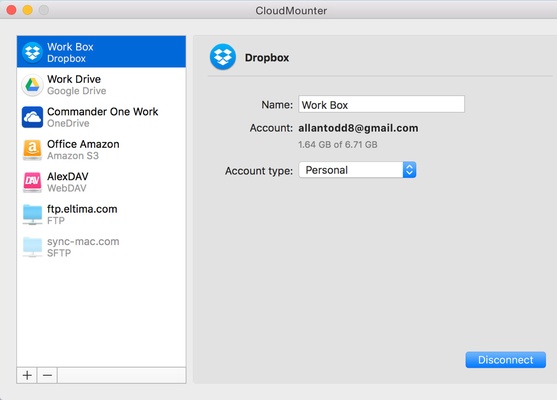Minimize the CloudMounter window
Viewport: 557px width, 400px height.
pyautogui.click(x=28, y=10)
